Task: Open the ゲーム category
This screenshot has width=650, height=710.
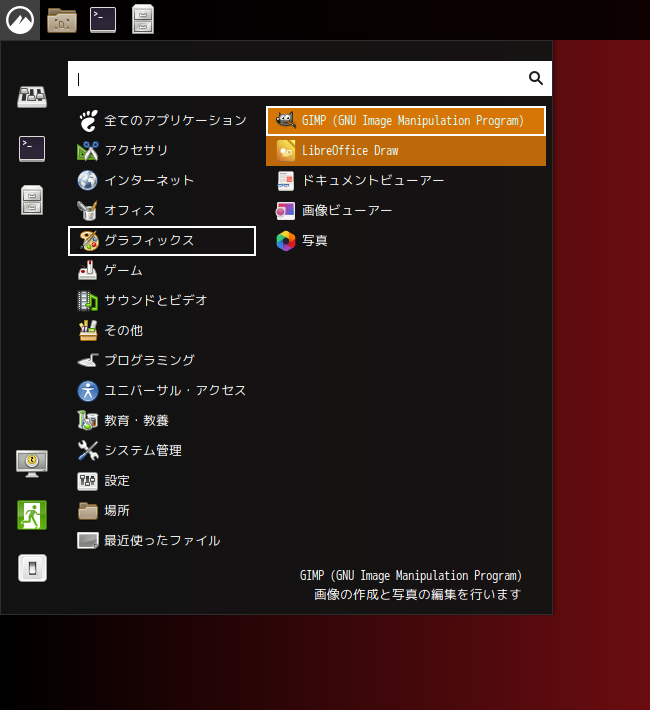Action: 162,270
